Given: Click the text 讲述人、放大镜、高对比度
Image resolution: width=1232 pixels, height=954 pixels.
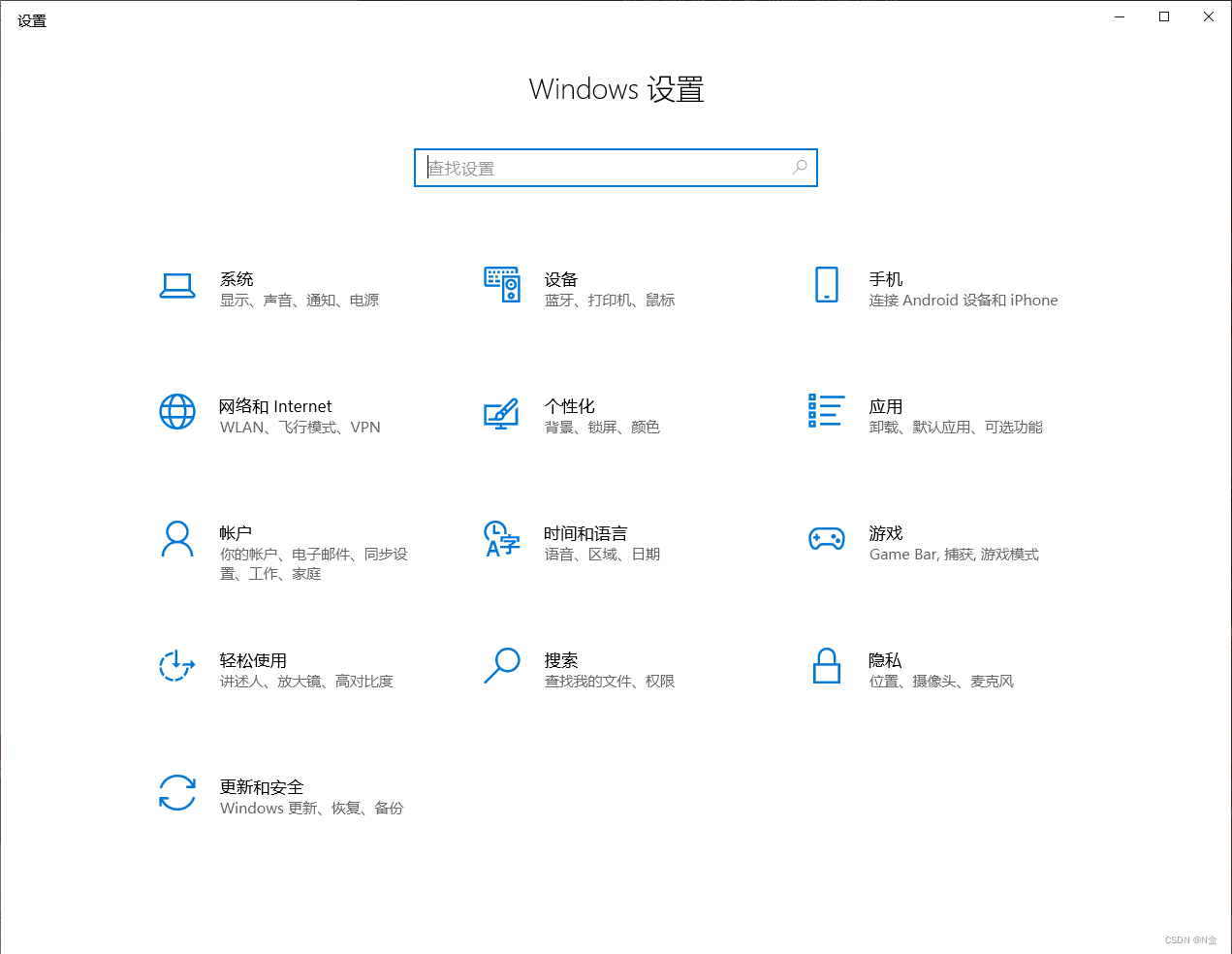Looking at the screenshot, I should pyautogui.click(x=307, y=682).
